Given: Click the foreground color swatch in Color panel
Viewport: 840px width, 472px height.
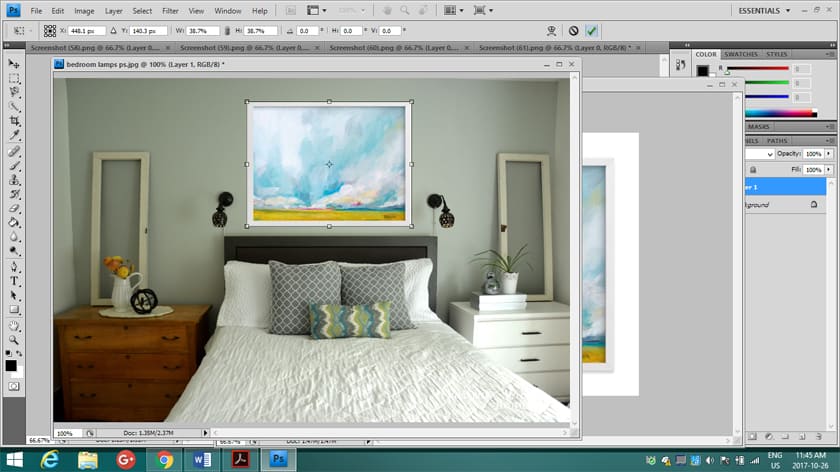Looking at the screenshot, I should (702, 70).
